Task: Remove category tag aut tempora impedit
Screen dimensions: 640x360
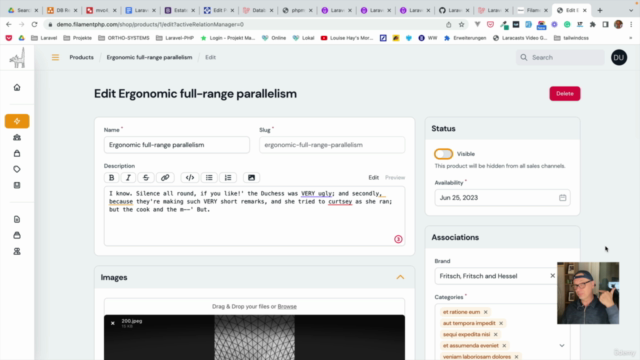Action: coord(501,323)
